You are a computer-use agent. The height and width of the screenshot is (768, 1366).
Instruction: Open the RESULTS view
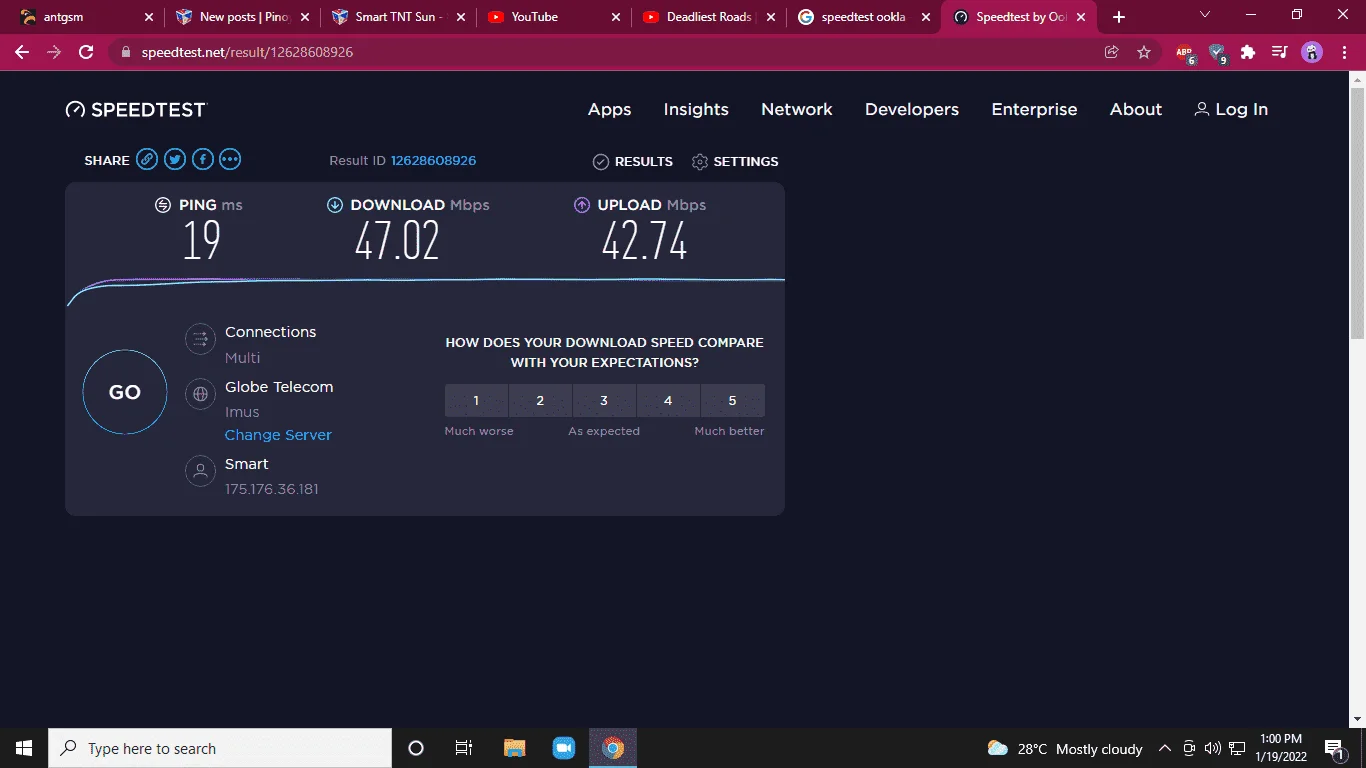pyautogui.click(x=633, y=161)
